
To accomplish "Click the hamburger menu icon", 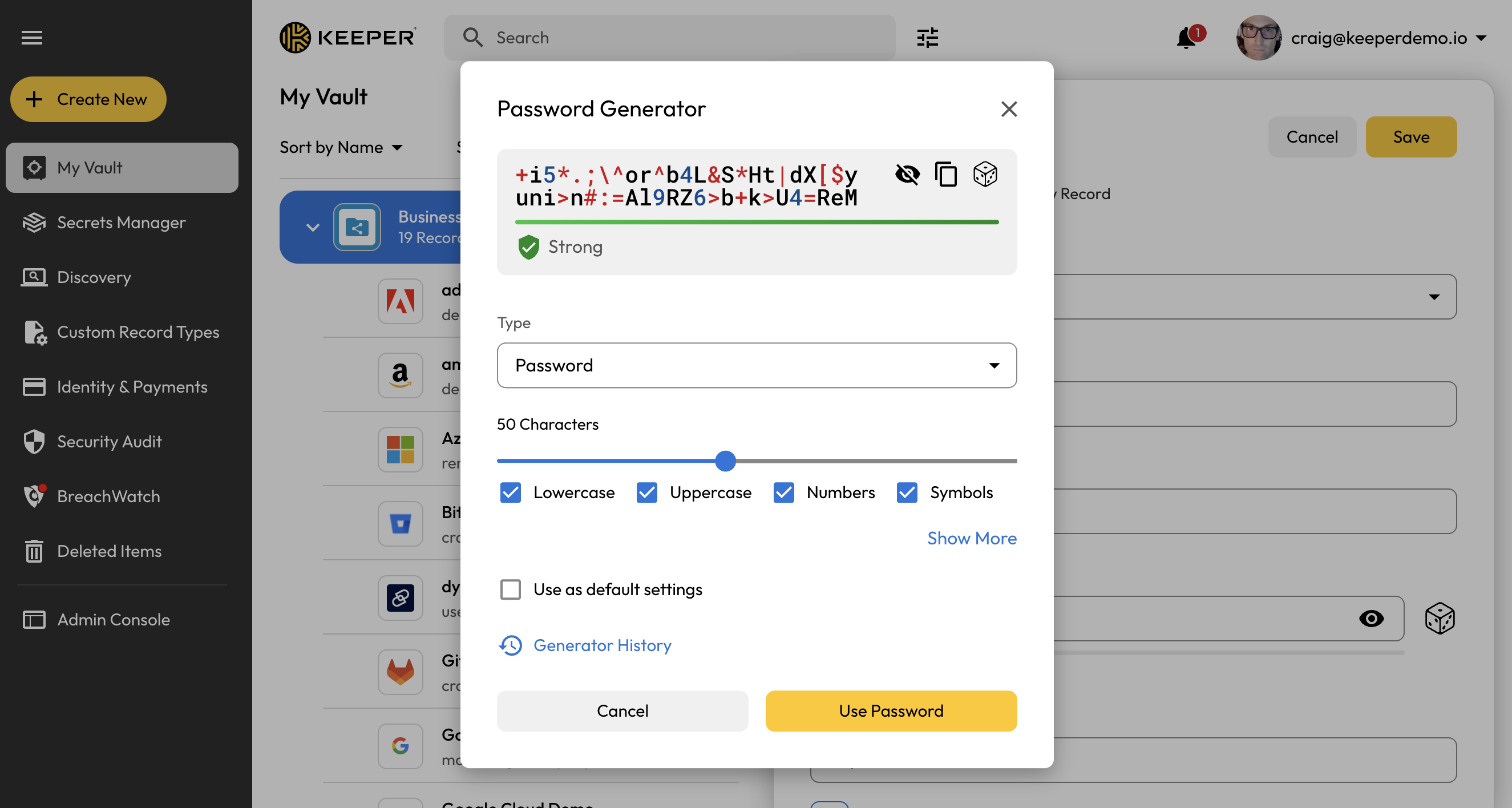I will tap(32, 38).
